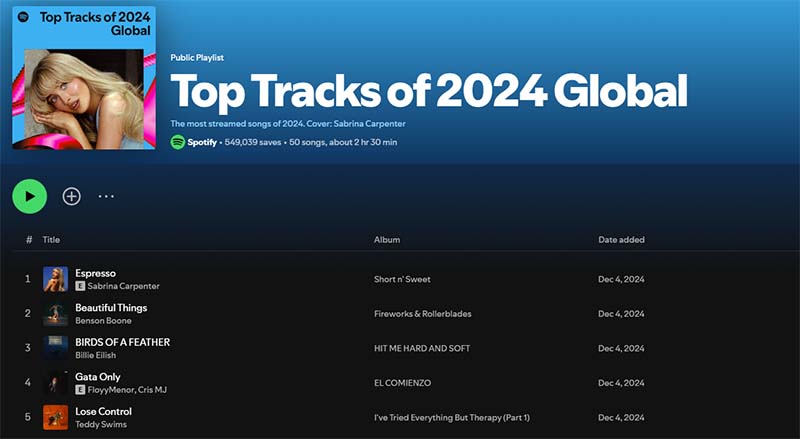Open the Teddy Swims artist link
The image size is (800, 439).
[101, 424]
